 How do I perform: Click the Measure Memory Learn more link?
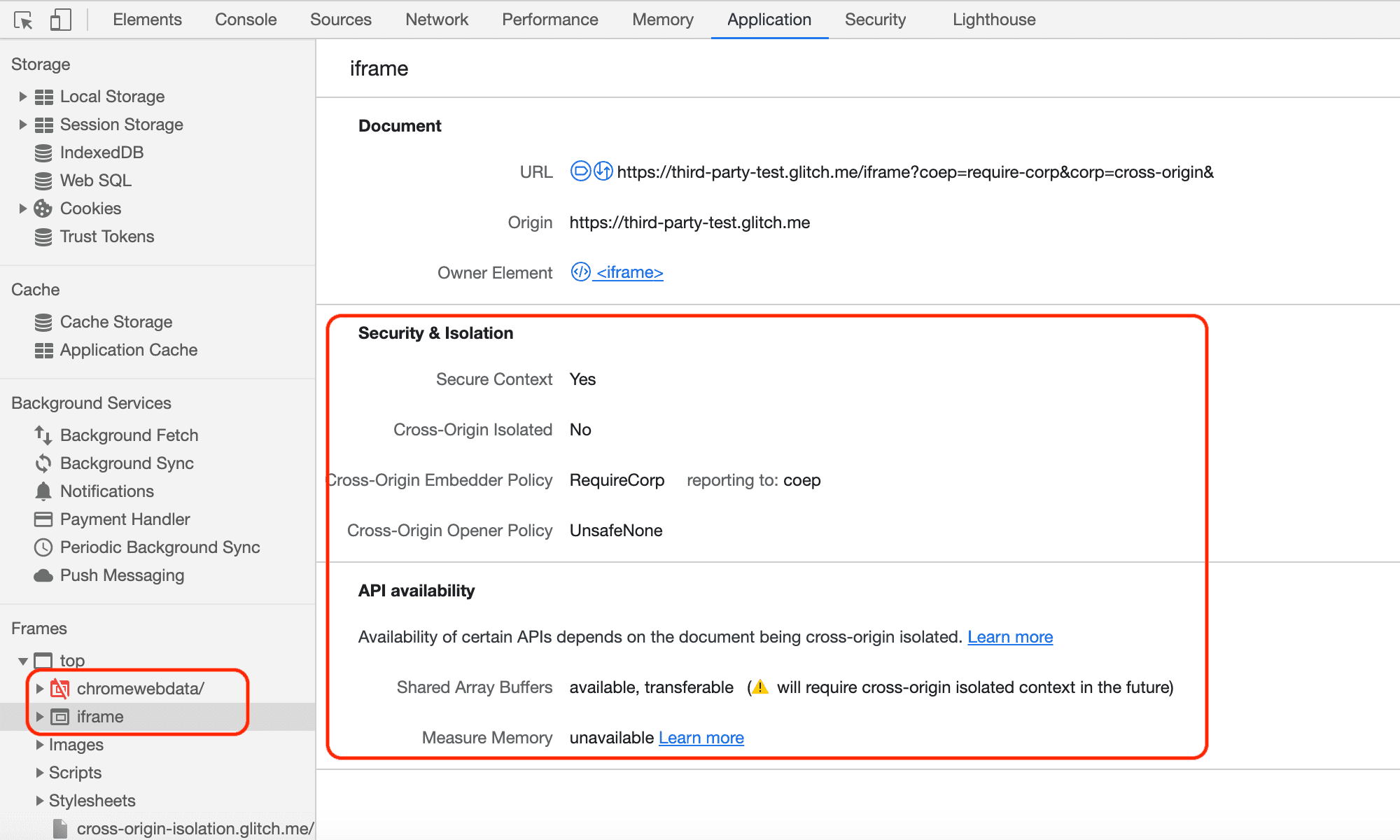(701, 738)
